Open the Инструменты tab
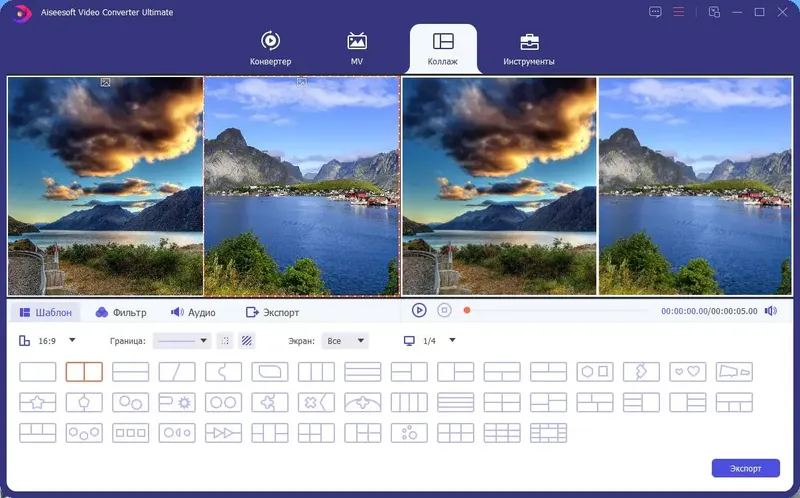This screenshot has width=800, height=498. pyautogui.click(x=529, y=48)
